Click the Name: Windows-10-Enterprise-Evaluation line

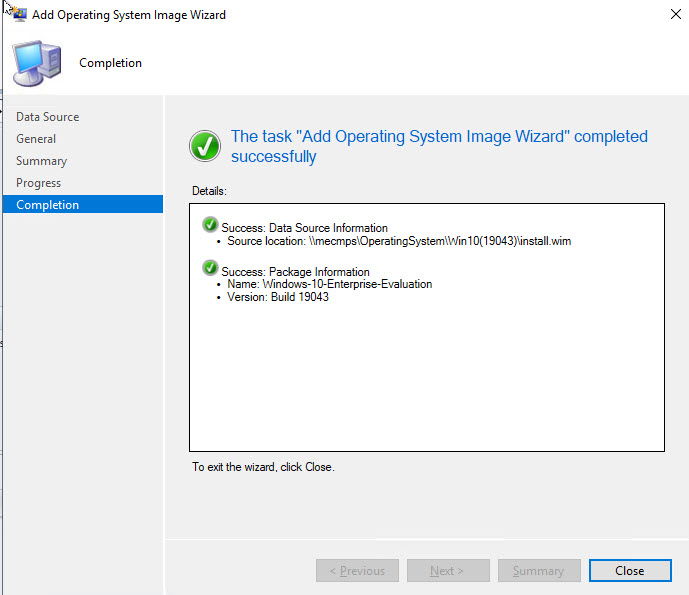pyautogui.click(x=330, y=284)
